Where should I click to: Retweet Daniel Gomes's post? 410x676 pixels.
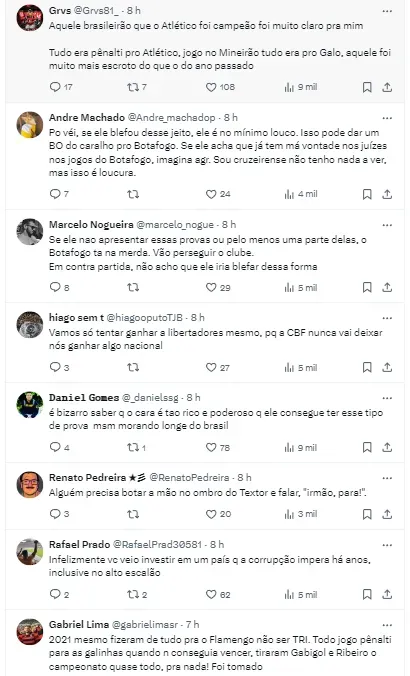[x=133, y=448]
